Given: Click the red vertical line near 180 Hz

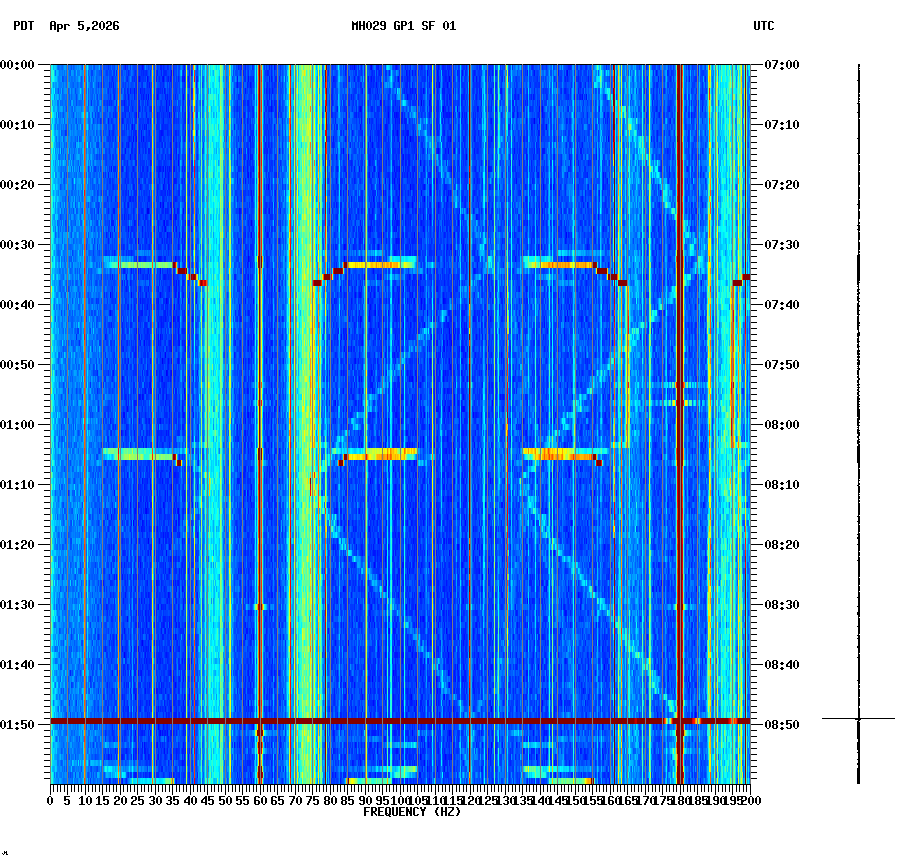Looking at the screenshot, I should coord(680,400).
